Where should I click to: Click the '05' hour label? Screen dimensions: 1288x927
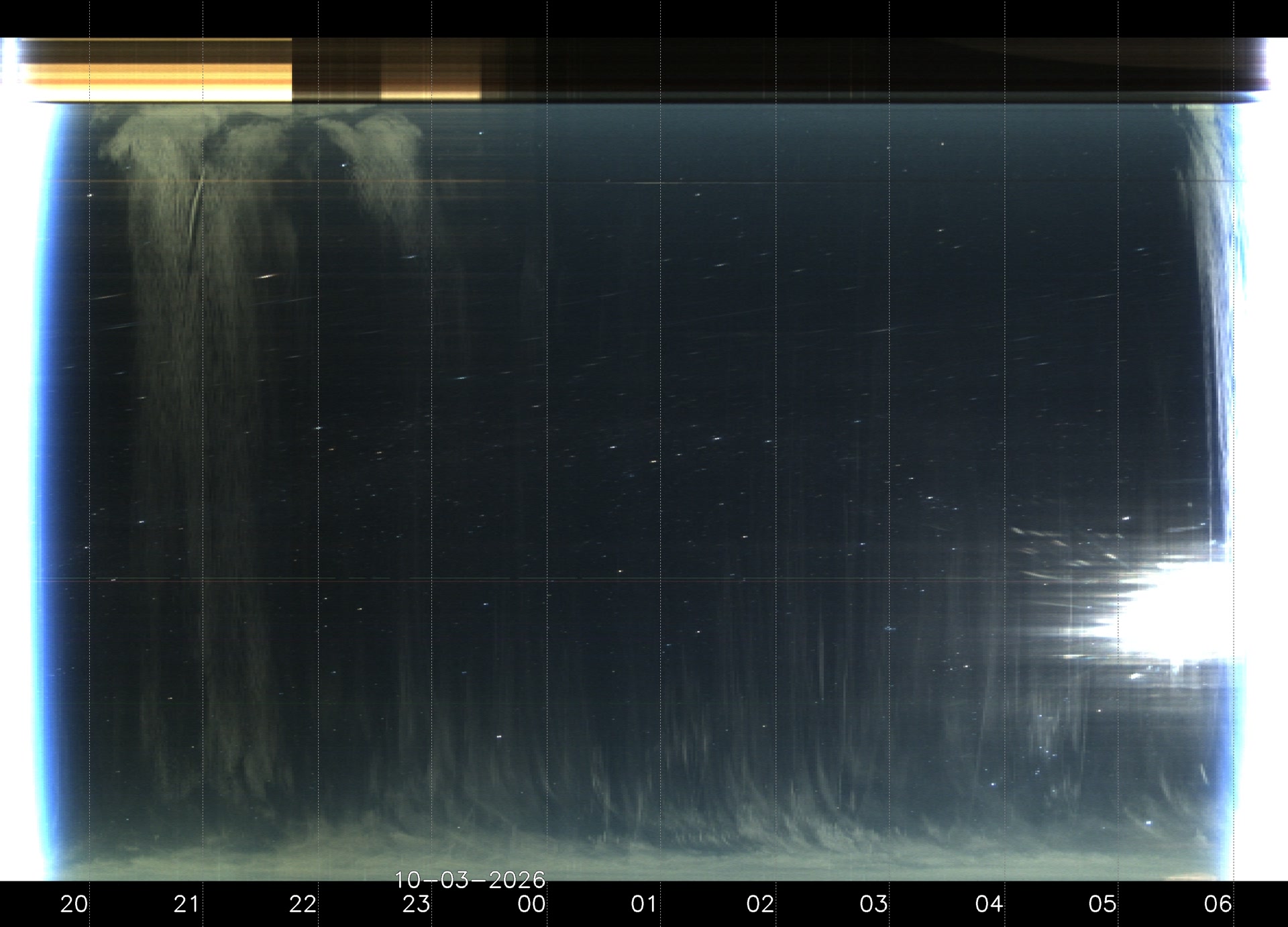[1102, 904]
